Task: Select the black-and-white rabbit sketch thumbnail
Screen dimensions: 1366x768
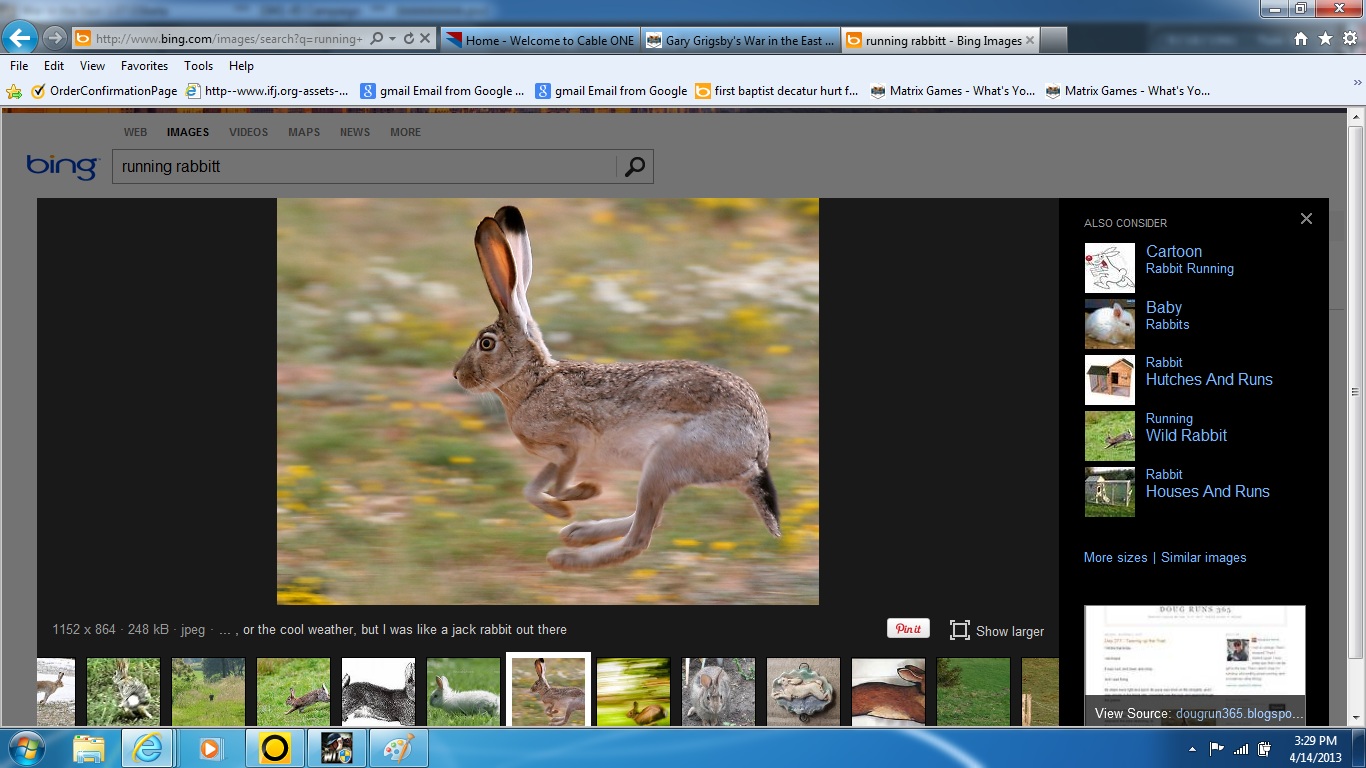Action: (x=378, y=692)
